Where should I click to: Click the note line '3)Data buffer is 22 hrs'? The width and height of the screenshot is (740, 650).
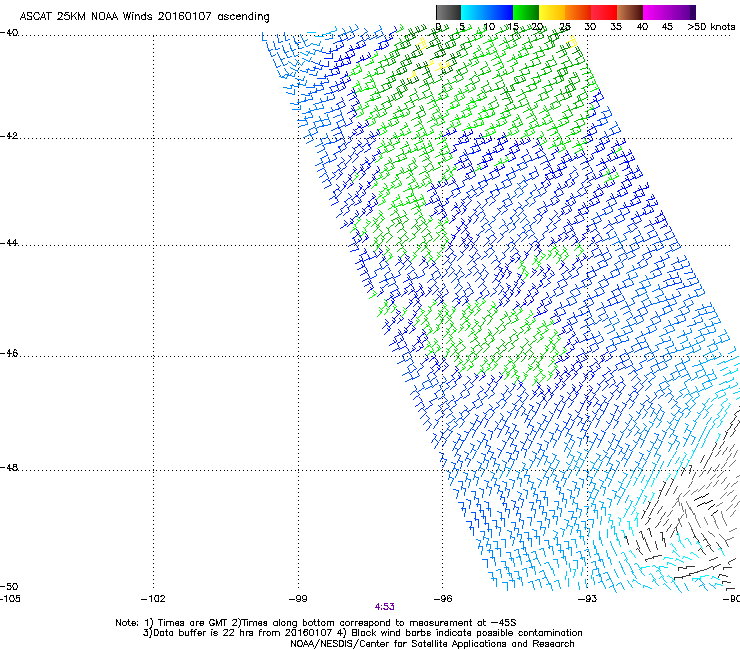click(362, 633)
